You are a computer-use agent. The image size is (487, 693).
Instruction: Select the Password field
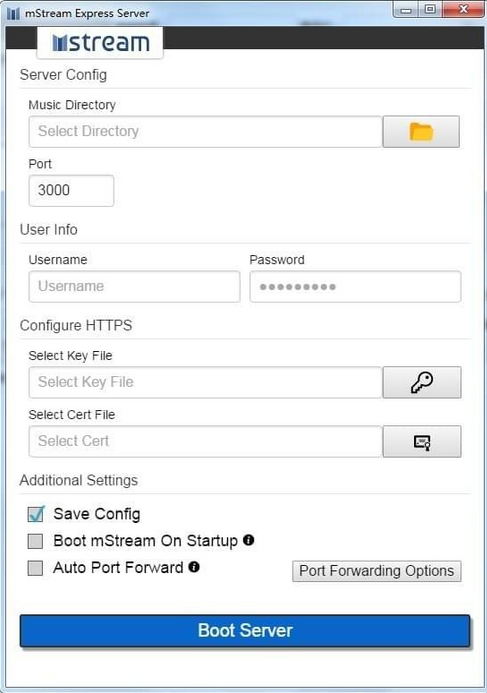coord(355,286)
